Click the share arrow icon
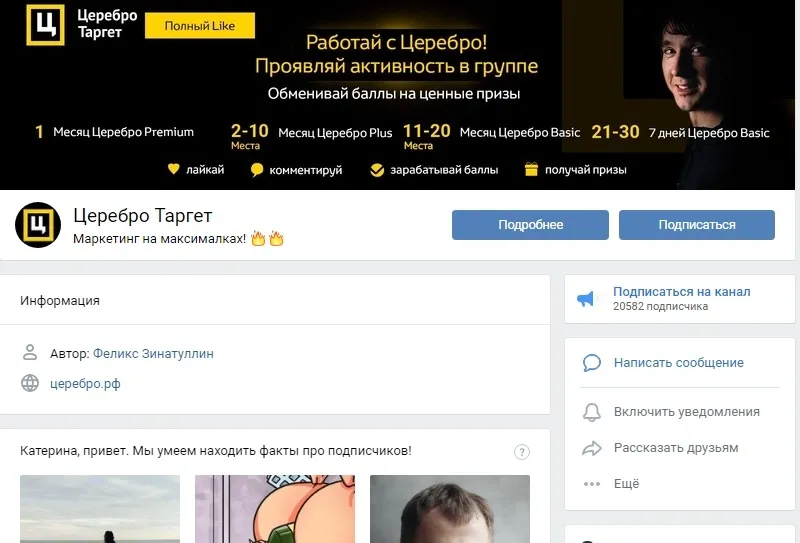The width and height of the screenshot is (800, 543). coord(592,448)
